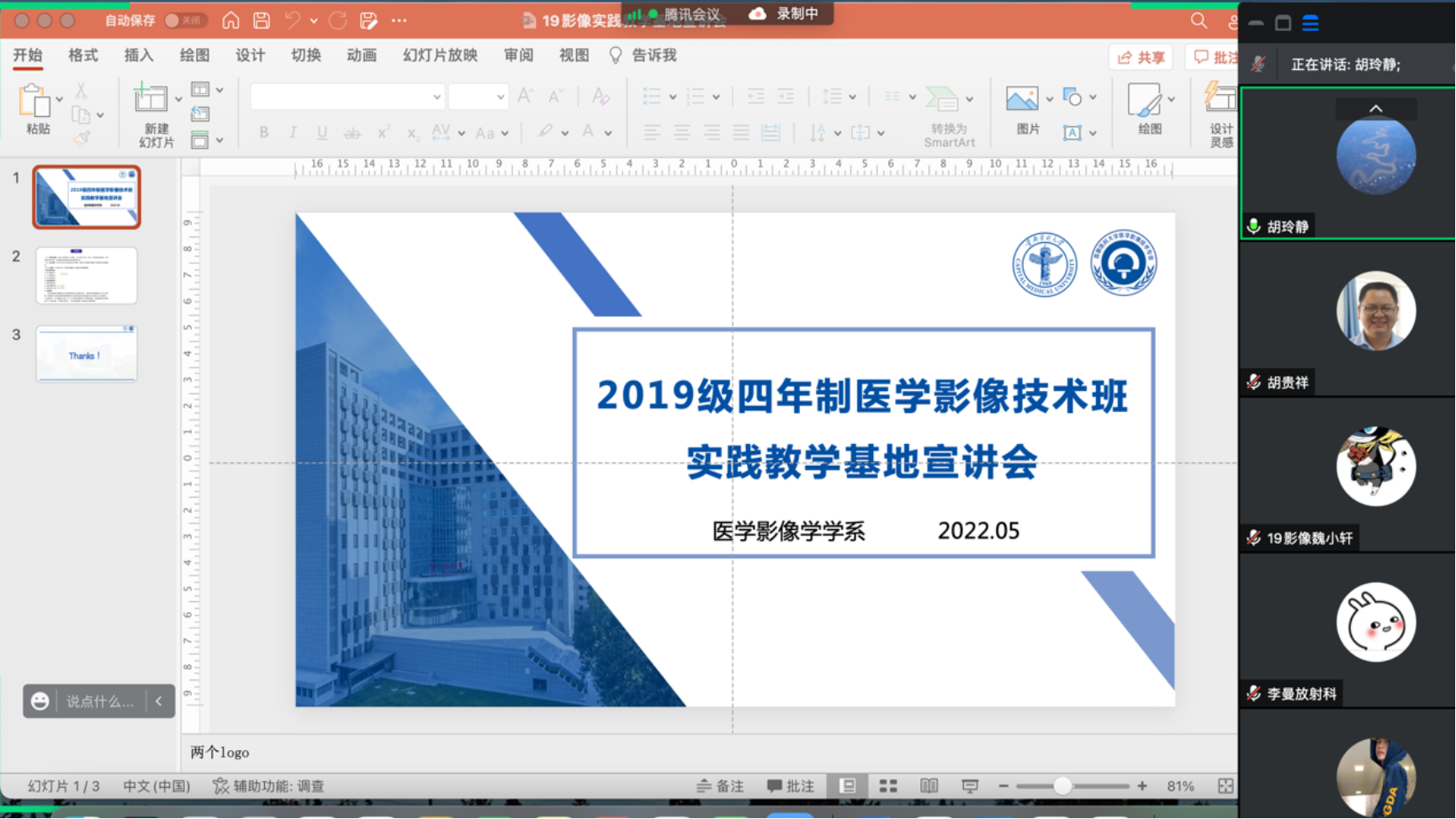Select the slide 2 thumbnail
Image resolution: width=1456 pixels, height=819 pixels.
[x=87, y=276]
